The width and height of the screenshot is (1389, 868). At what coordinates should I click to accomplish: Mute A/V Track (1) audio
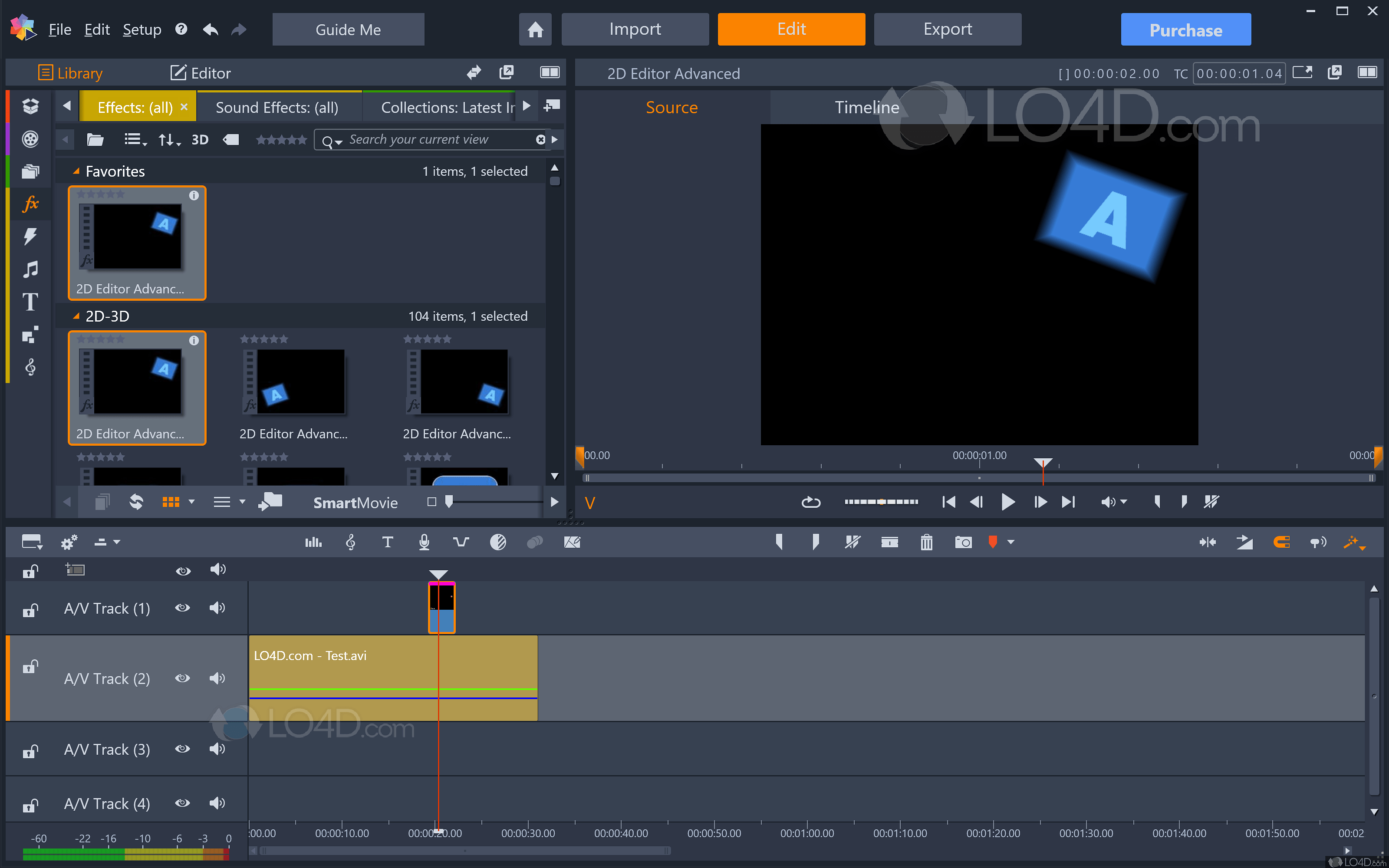[x=217, y=608]
